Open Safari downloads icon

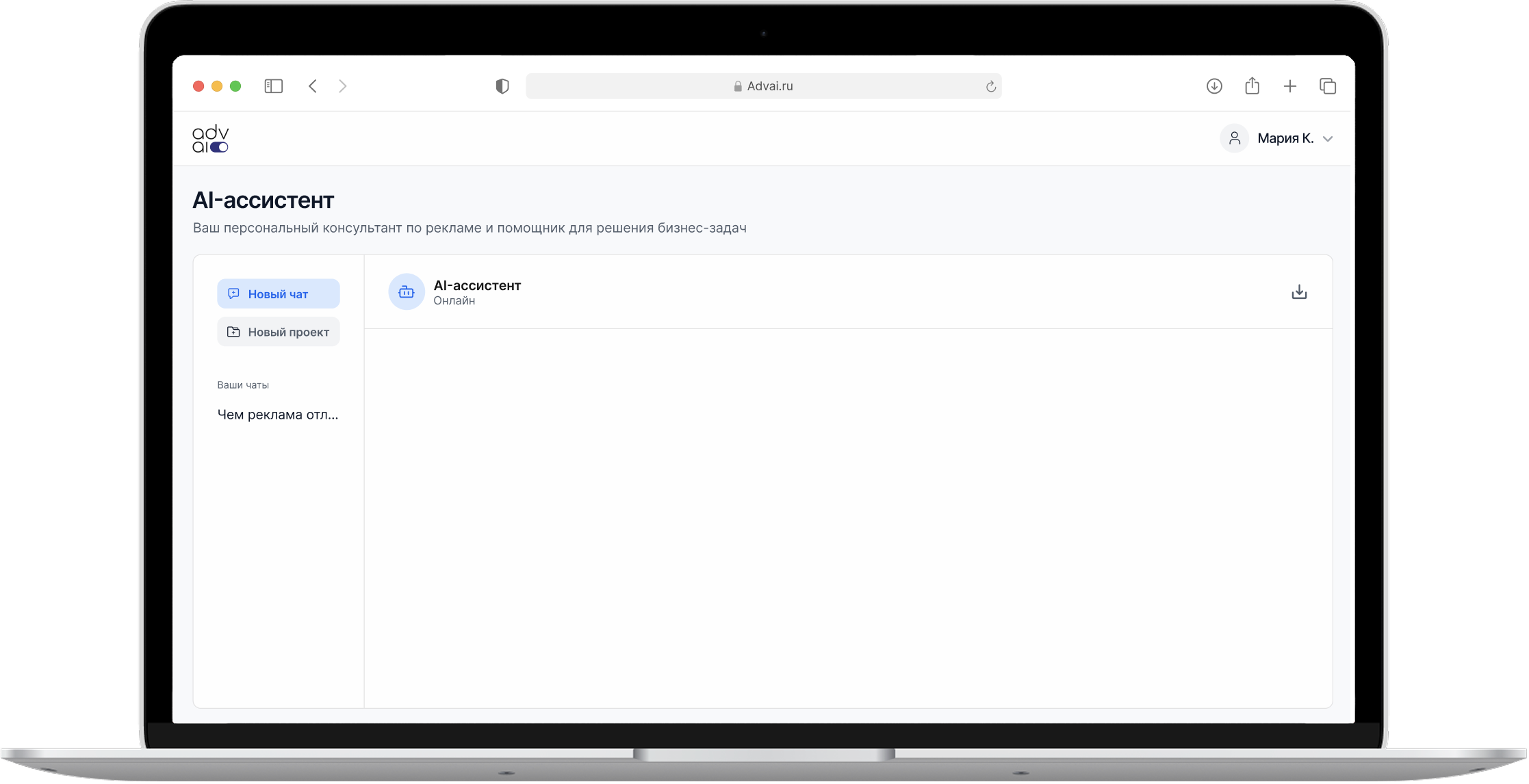pyautogui.click(x=1214, y=86)
